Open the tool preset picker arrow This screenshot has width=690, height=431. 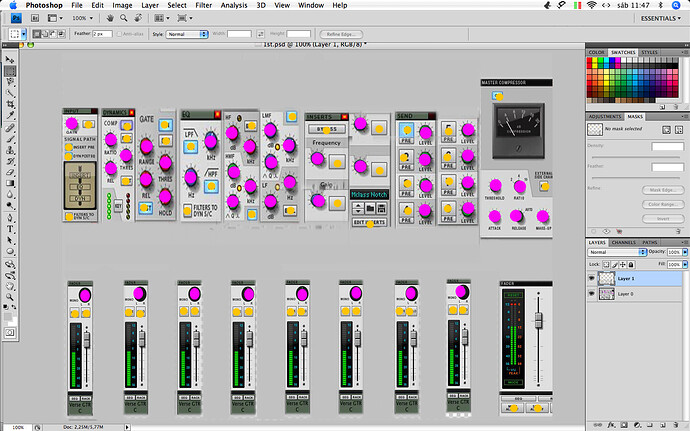click(x=23, y=34)
